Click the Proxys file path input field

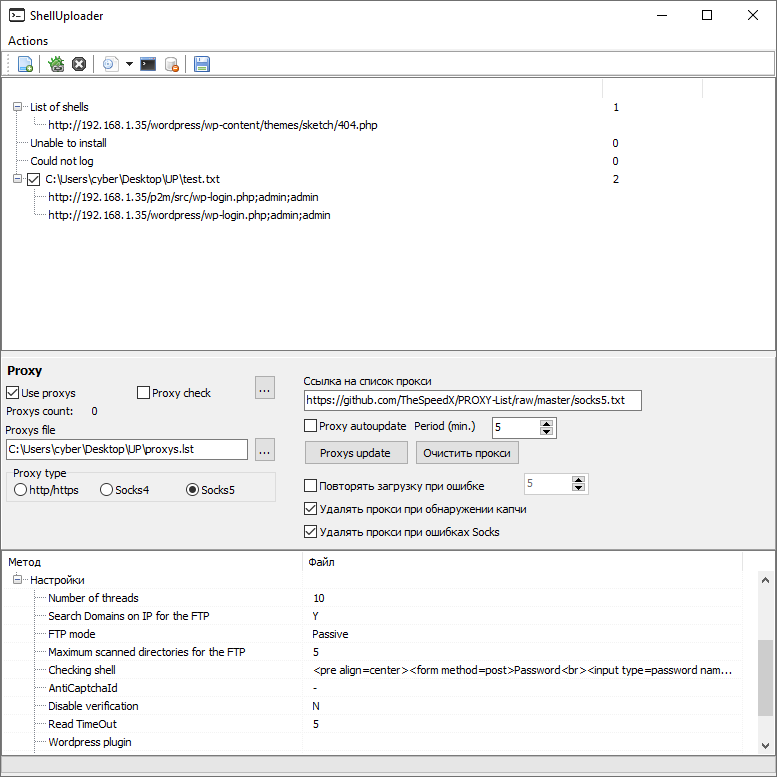tap(126, 450)
